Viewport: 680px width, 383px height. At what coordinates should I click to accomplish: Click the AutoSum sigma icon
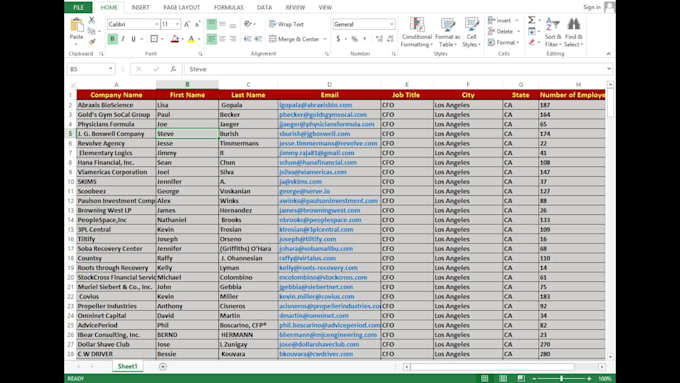531,20
